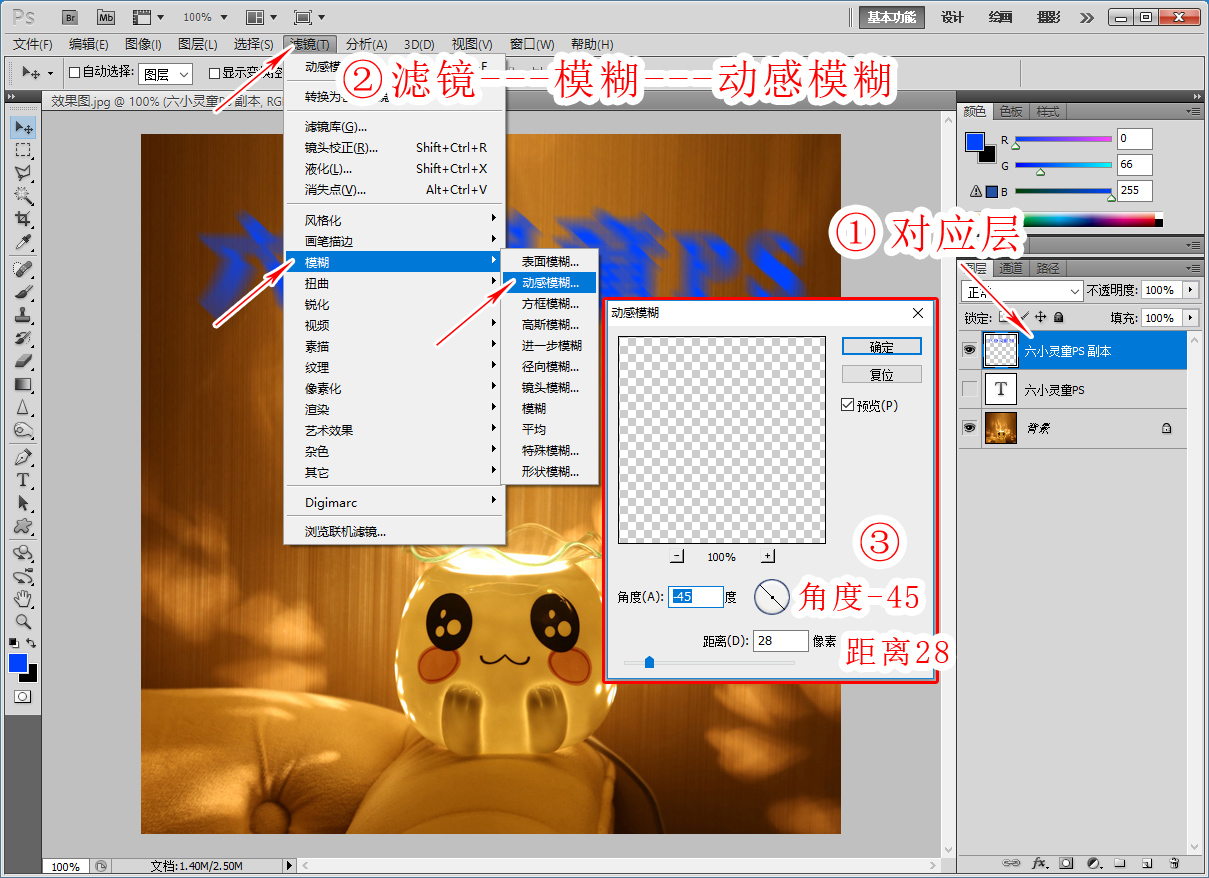
Task: Toggle lock position for the layer
Action: [1040, 317]
